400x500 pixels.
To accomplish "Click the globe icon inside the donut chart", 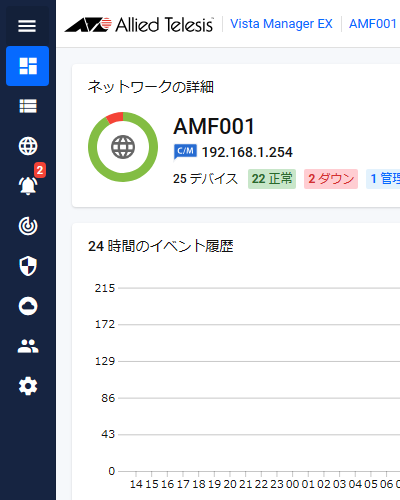I will click(x=123, y=147).
